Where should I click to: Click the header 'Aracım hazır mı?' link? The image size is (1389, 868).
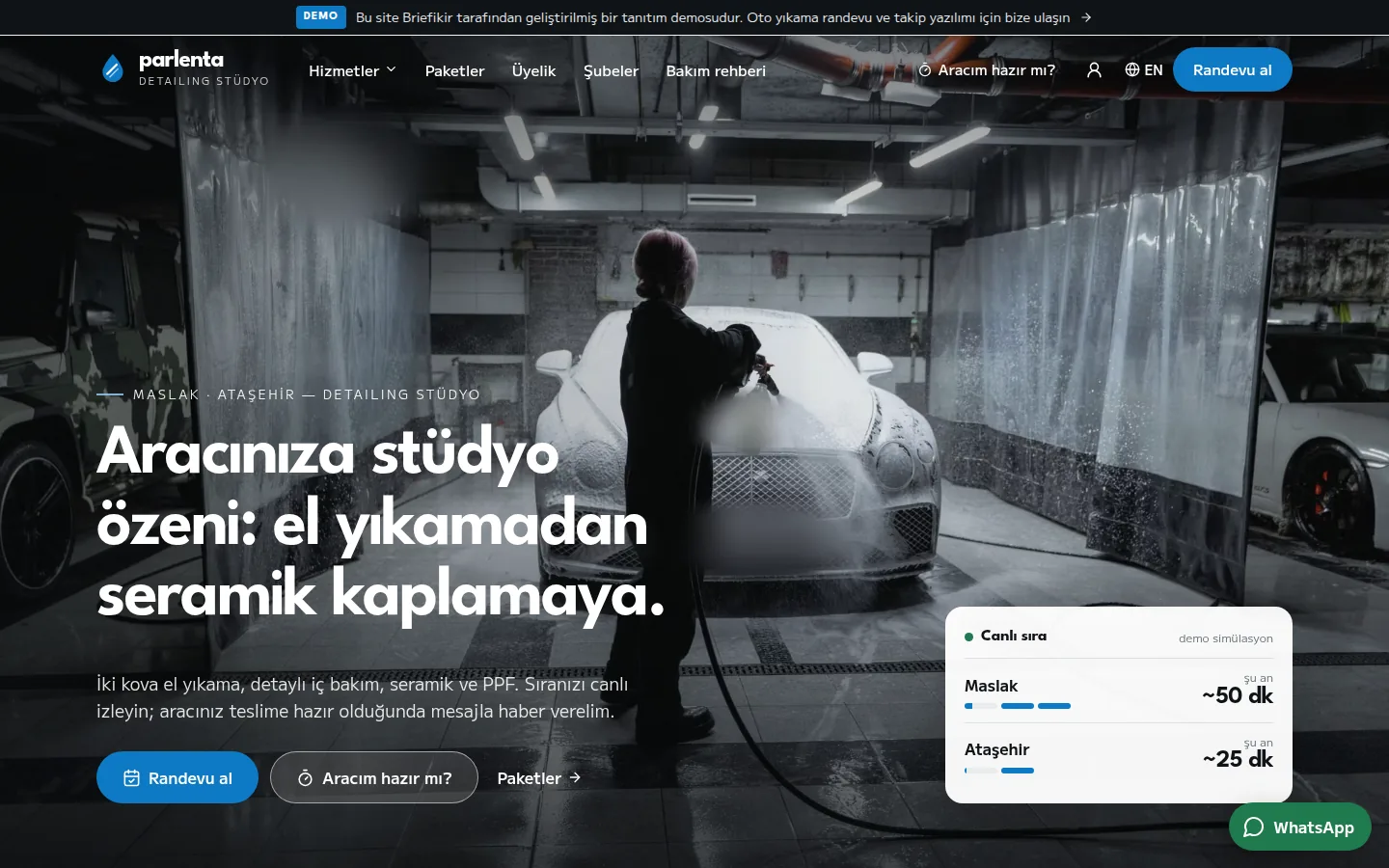tap(987, 69)
